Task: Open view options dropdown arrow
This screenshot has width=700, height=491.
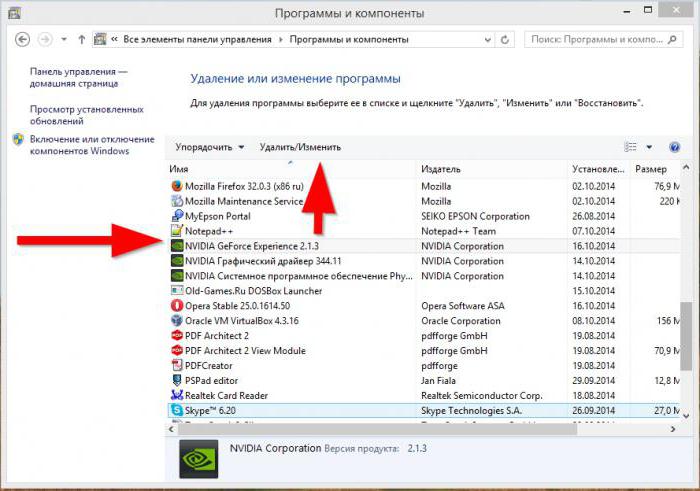Action: [x=649, y=147]
